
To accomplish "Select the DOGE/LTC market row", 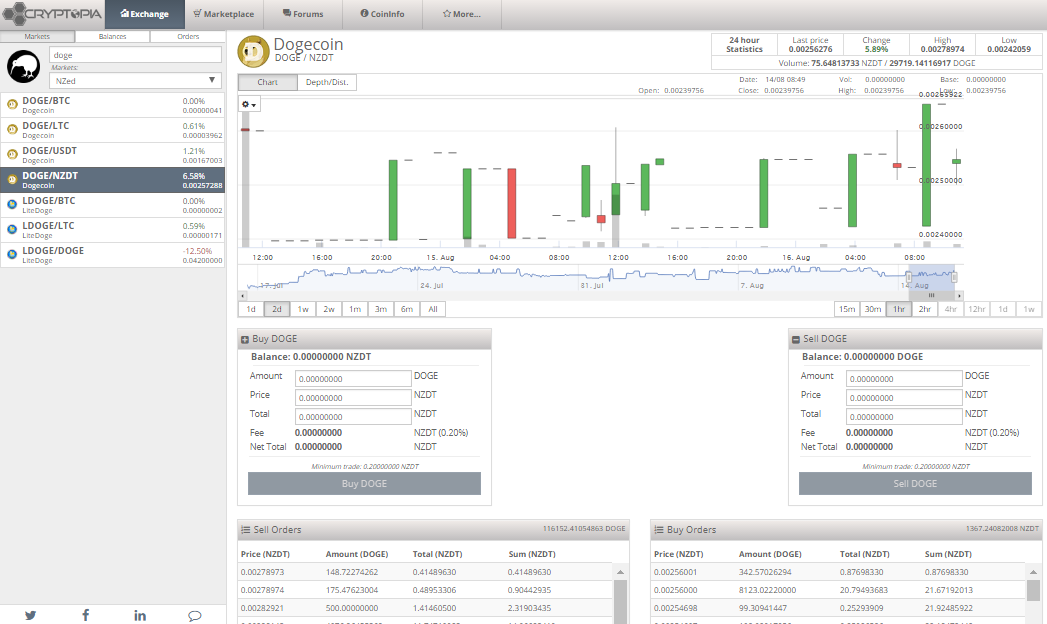I will (x=112, y=130).
